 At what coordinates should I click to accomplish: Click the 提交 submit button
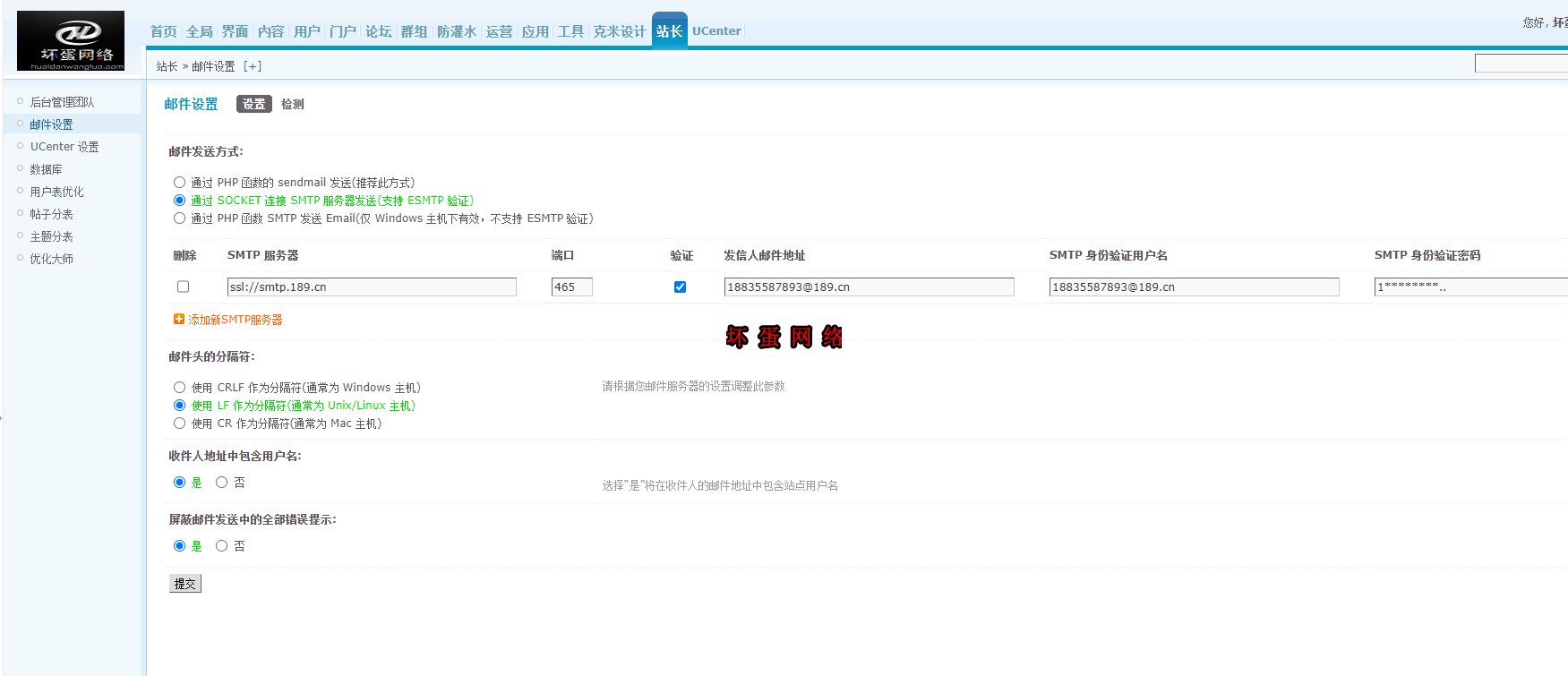point(185,584)
